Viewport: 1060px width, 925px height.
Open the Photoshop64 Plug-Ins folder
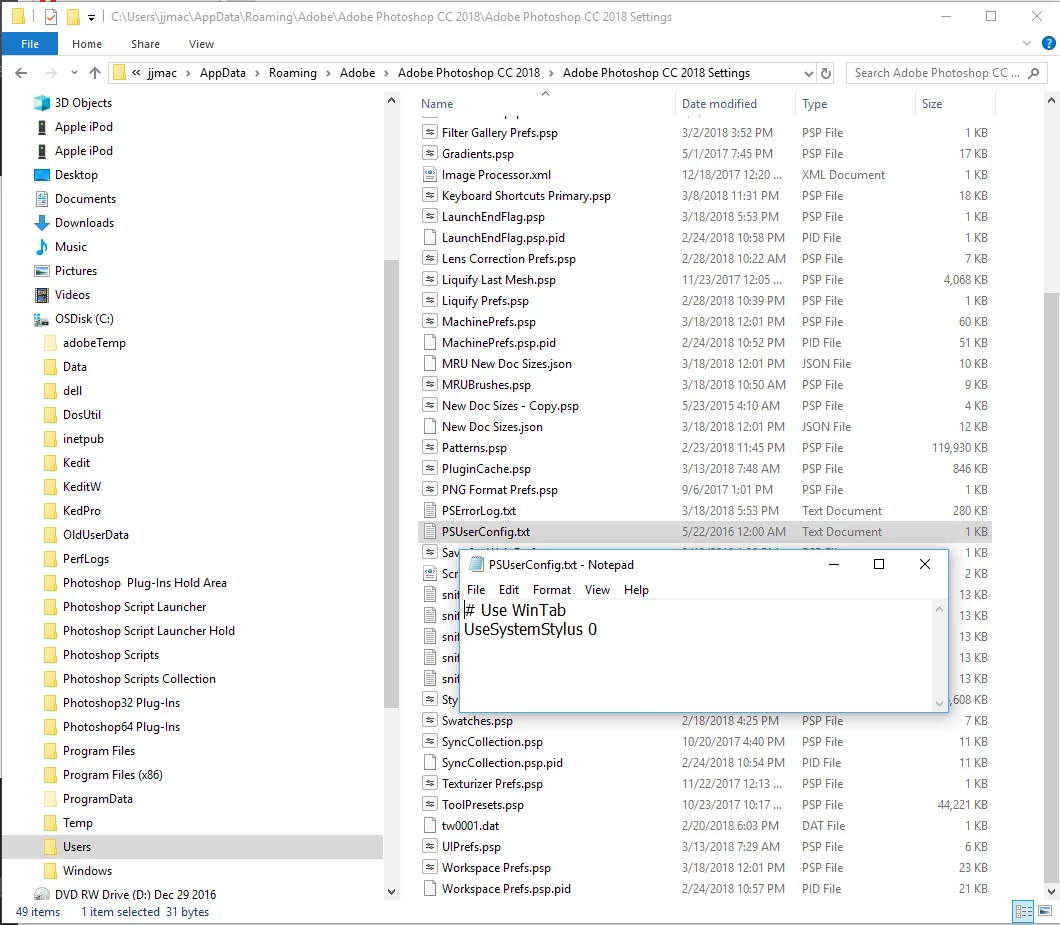tap(121, 727)
